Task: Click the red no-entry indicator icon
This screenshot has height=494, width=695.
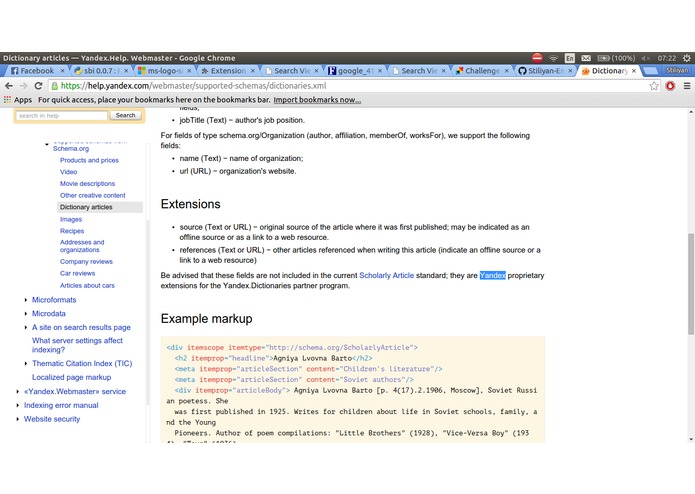Action: [x=537, y=58]
